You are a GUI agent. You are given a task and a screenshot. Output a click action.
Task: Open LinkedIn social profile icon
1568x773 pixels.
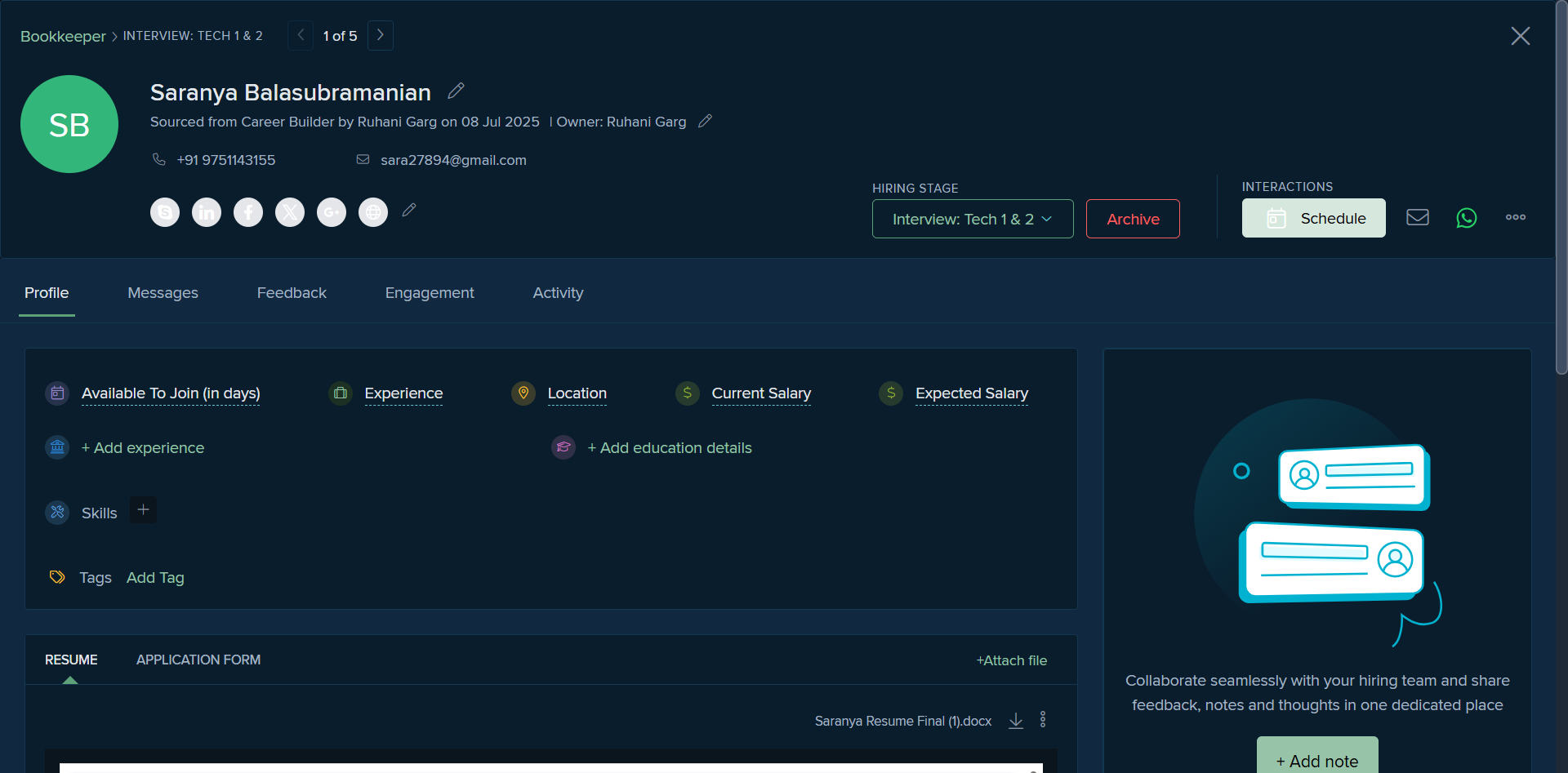coord(207,212)
